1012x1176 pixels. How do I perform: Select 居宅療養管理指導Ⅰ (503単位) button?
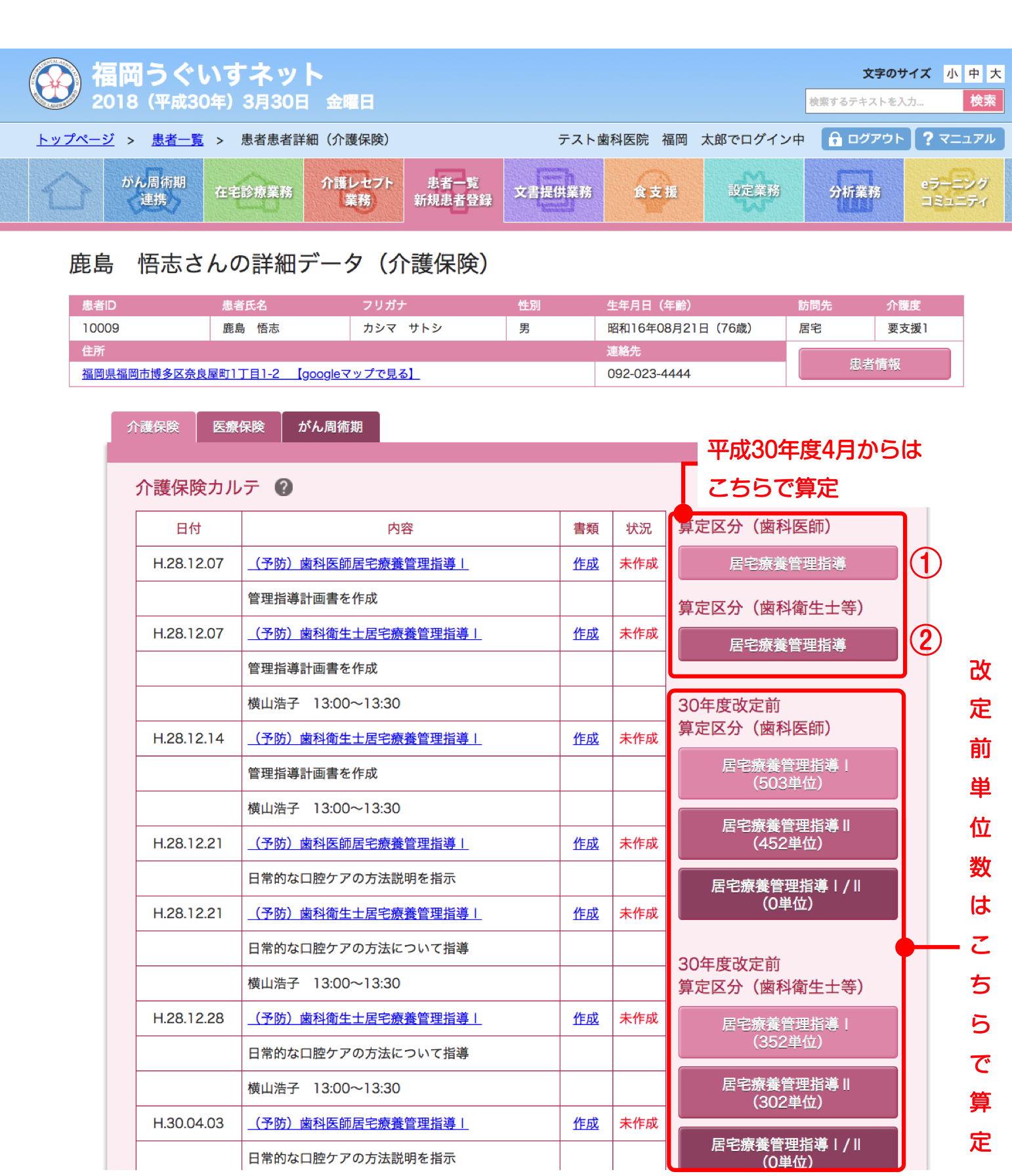point(788,774)
